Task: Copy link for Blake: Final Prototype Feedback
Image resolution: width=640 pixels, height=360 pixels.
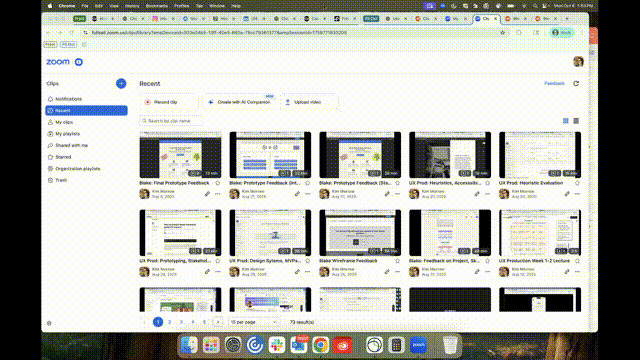Action: click(207, 194)
